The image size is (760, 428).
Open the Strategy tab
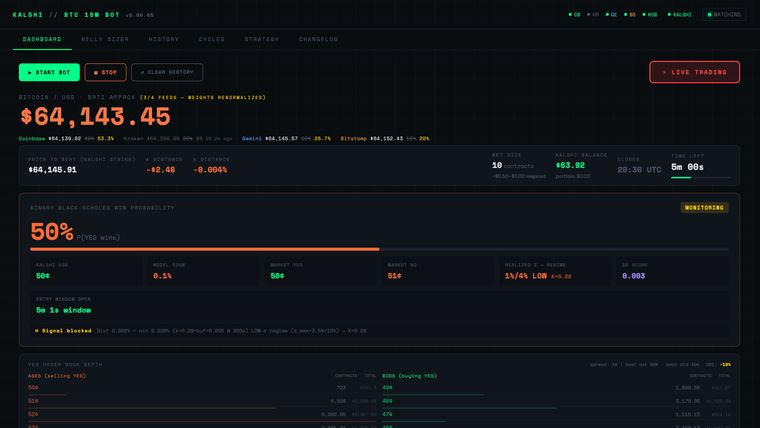[262, 39]
